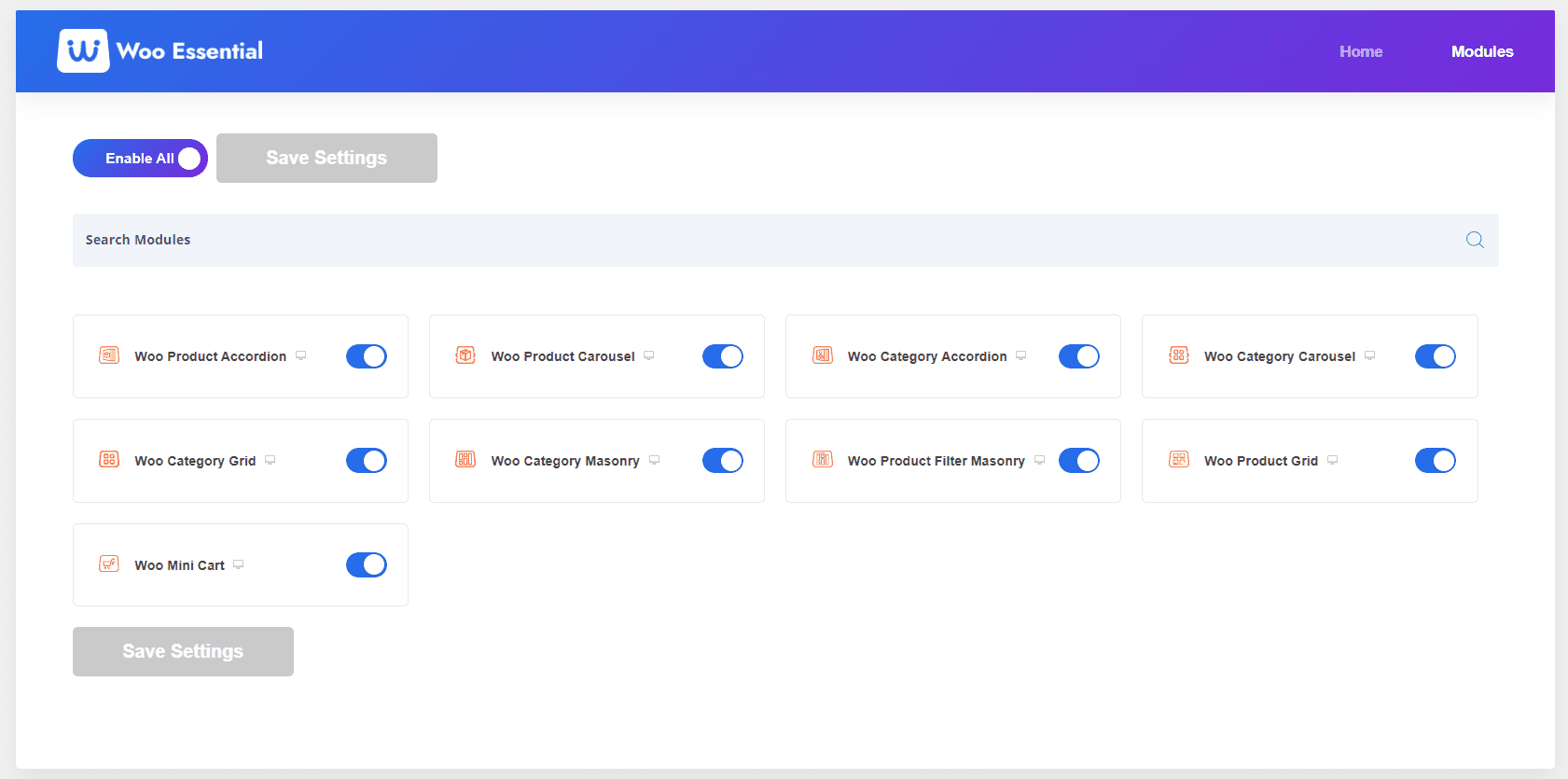Click the Woo Product Accordion module icon
Image resolution: width=1568 pixels, height=779 pixels.
pos(109,355)
